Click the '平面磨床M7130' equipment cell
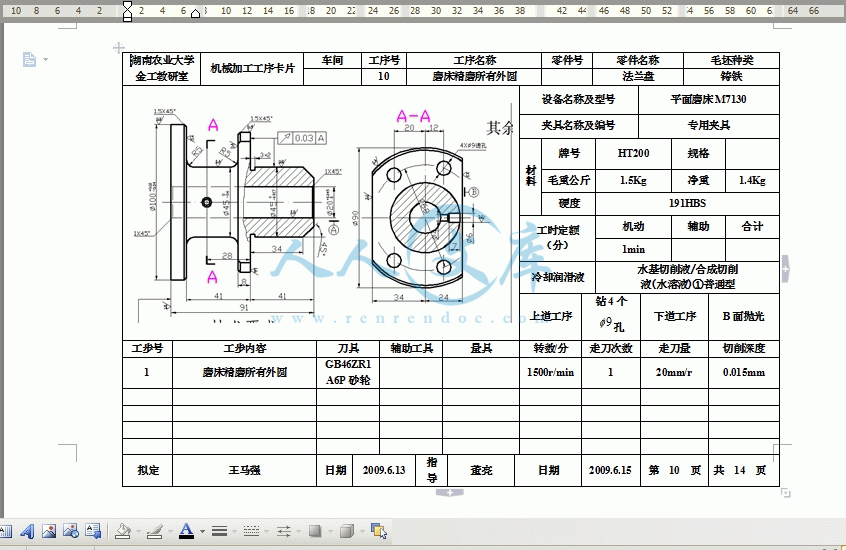The height and width of the screenshot is (550, 846). [708, 99]
